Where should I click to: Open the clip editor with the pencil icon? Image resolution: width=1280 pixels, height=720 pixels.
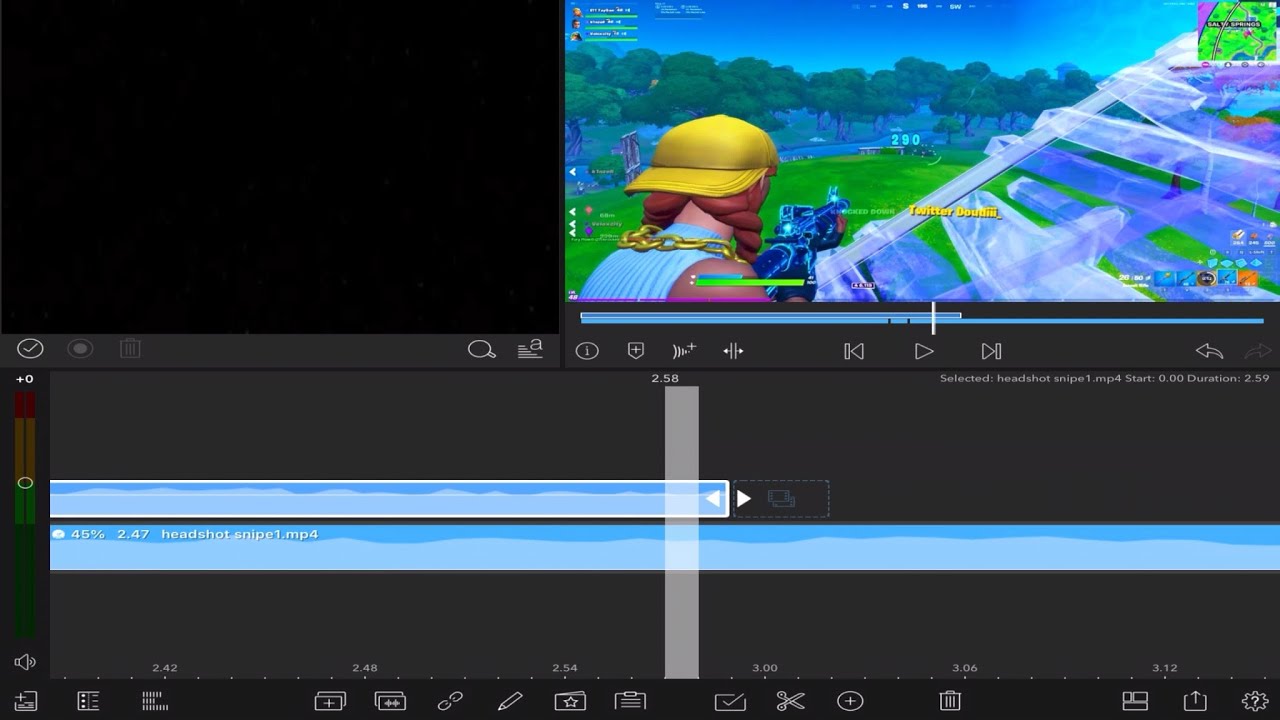pos(510,701)
